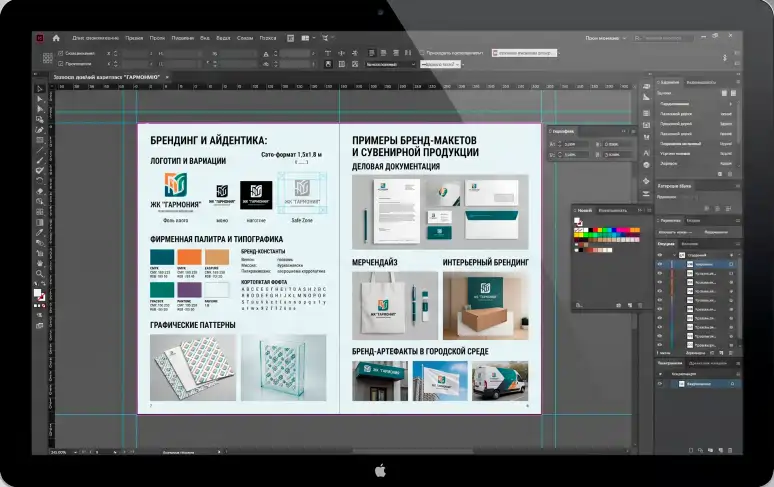Close the "ГАРМОНИЮ" document tab
The width and height of the screenshot is (774, 487).
click(167, 77)
